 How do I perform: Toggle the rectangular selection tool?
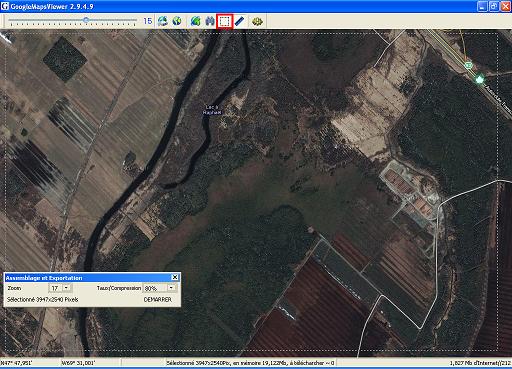224,21
